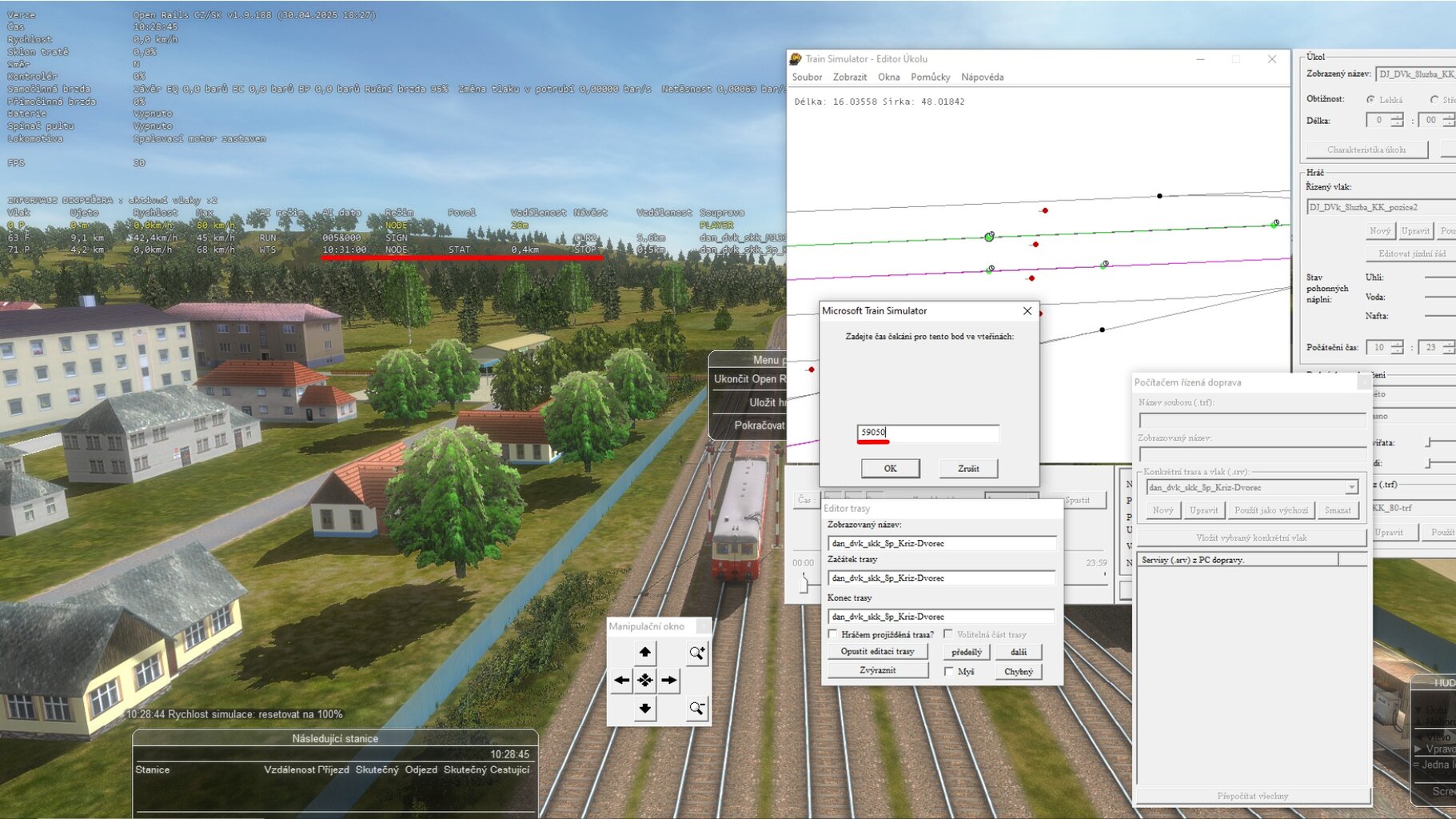Pan map left with the left arrow
Image resolution: width=1456 pixels, height=819 pixels.
621,681
